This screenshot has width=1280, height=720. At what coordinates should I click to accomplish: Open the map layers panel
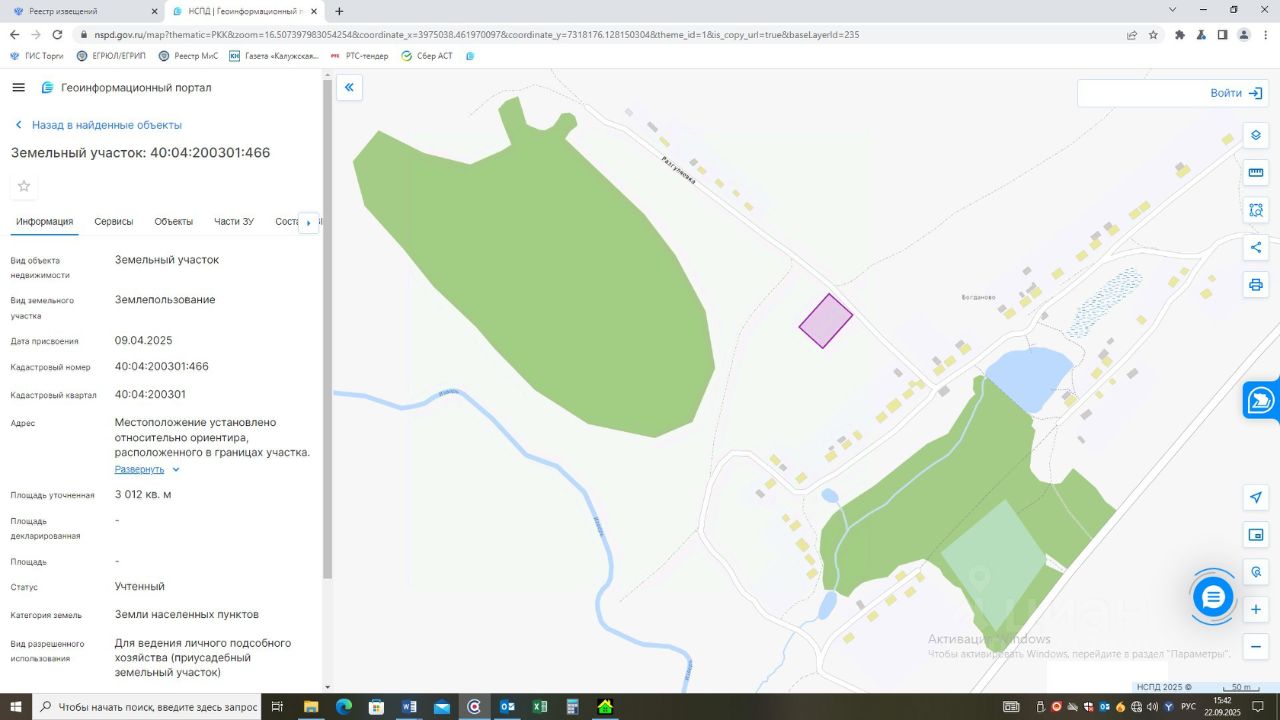(x=1256, y=136)
